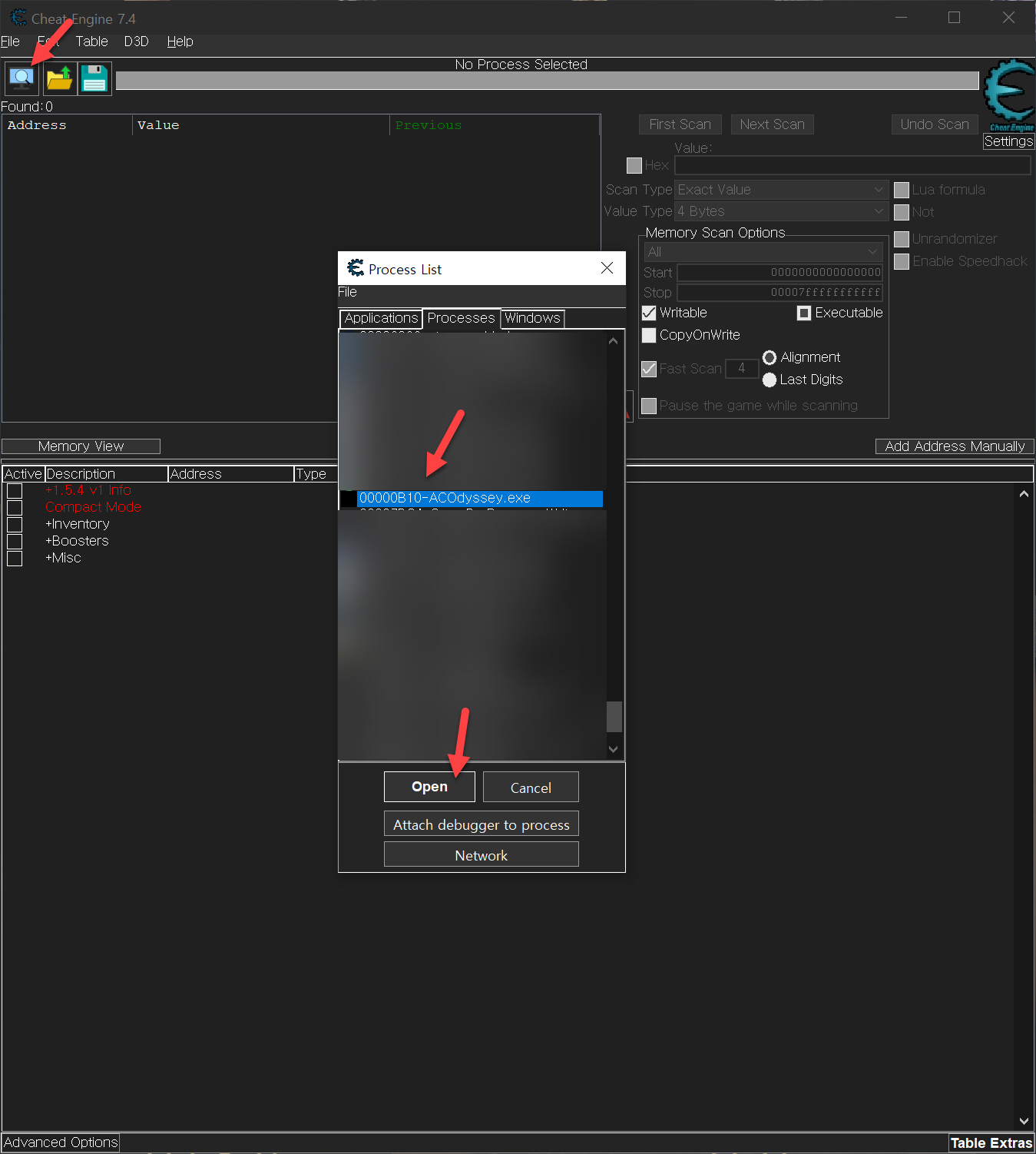Image resolution: width=1036 pixels, height=1154 pixels.
Task: Click address table scroll up arrow
Action: tap(1024, 494)
